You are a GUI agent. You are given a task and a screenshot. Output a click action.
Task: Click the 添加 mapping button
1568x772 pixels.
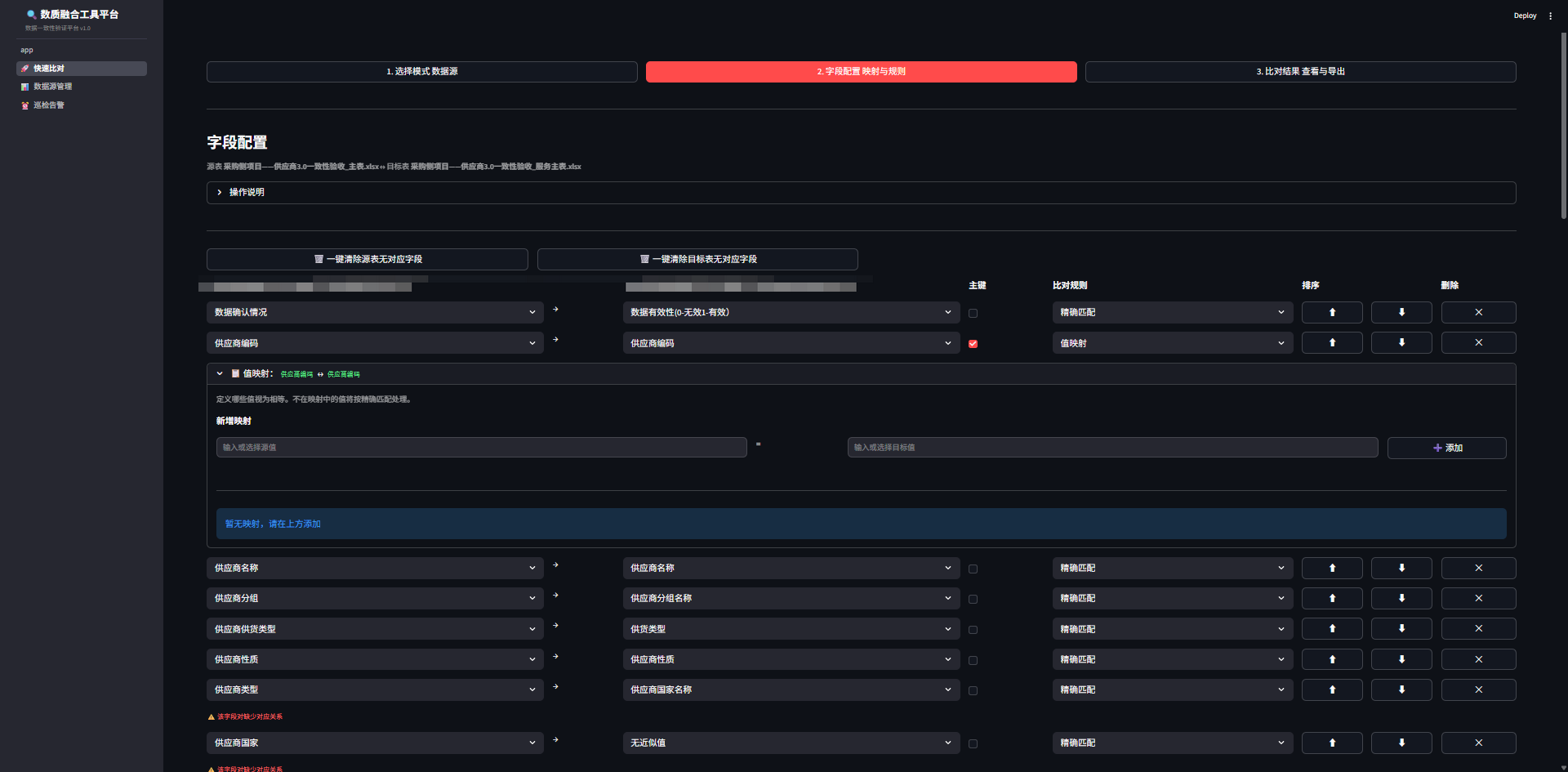click(x=1446, y=448)
